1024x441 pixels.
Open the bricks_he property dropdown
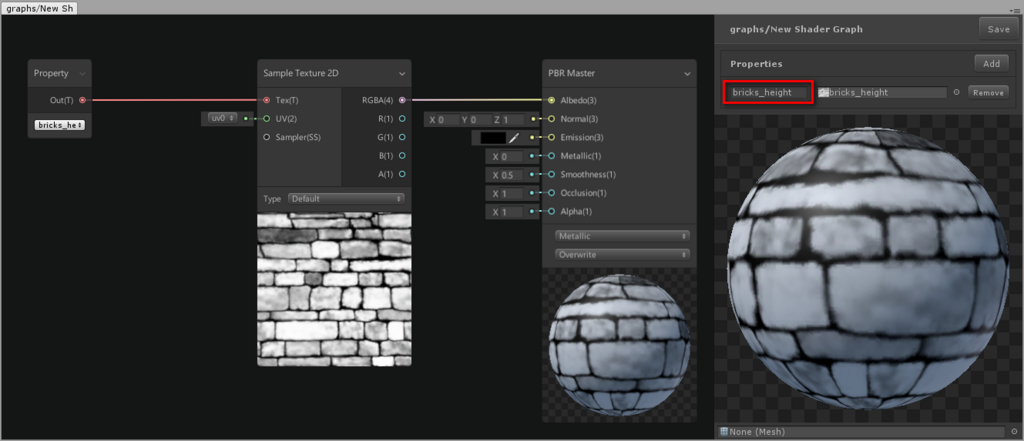click(x=59, y=125)
